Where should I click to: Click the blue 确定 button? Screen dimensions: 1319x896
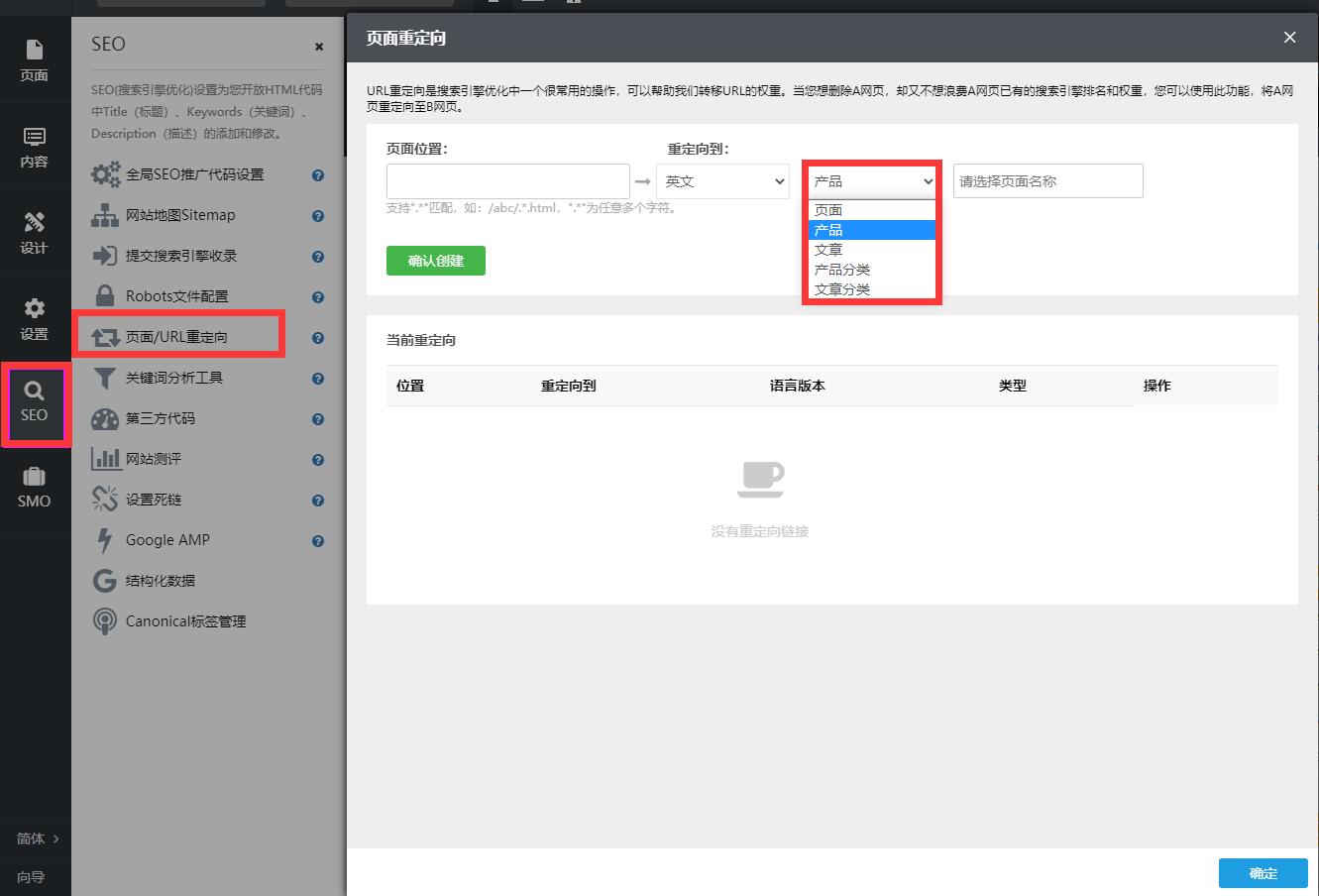click(1263, 873)
